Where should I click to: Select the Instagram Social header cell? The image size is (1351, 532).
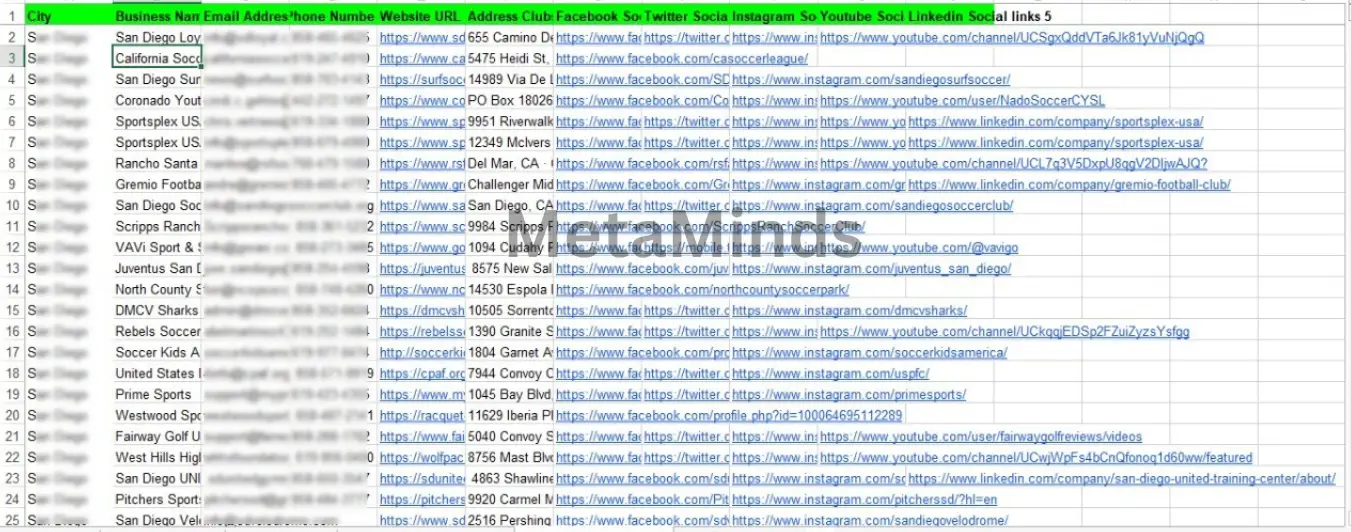(774, 17)
